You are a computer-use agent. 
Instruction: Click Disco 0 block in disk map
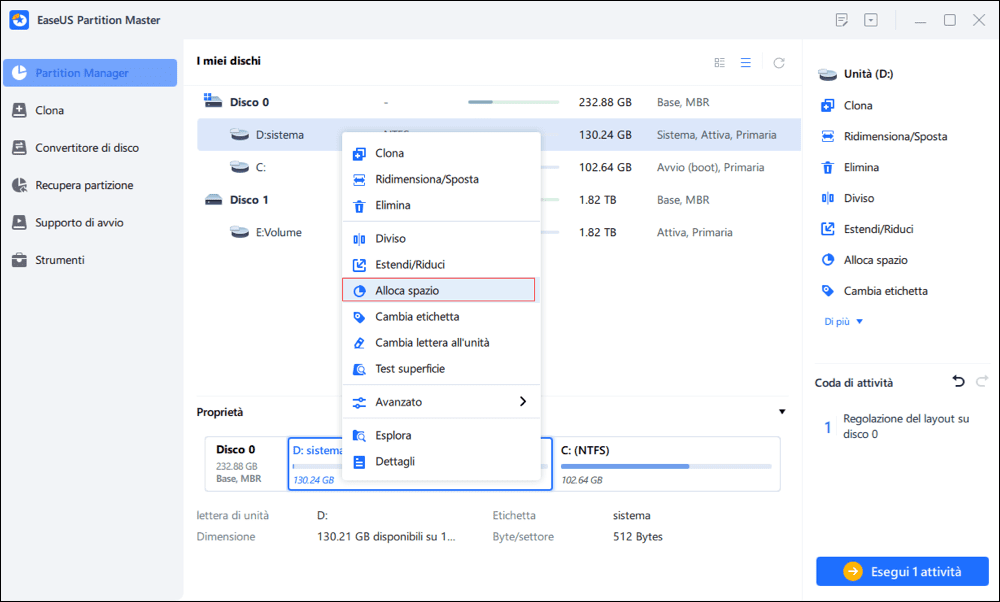[x=246, y=464]
